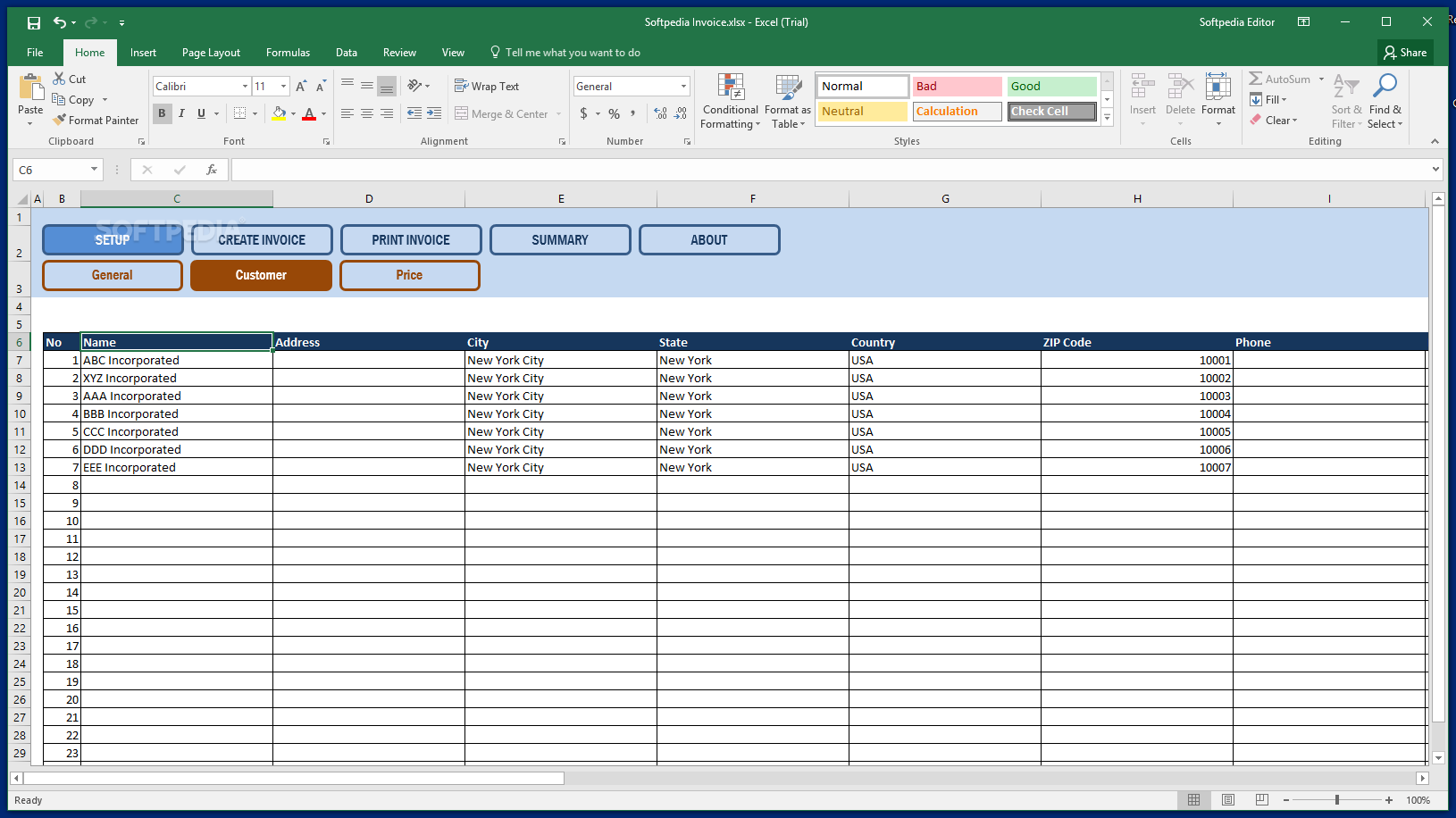Screen dimensions: 1456x818
Task: Click the Cut scissors icon
Action: coord(59,79)
